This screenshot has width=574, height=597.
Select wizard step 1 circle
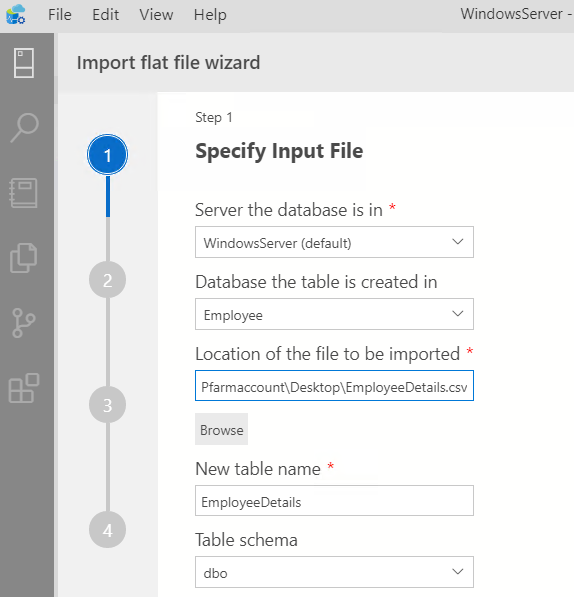(x=108, y=155)
